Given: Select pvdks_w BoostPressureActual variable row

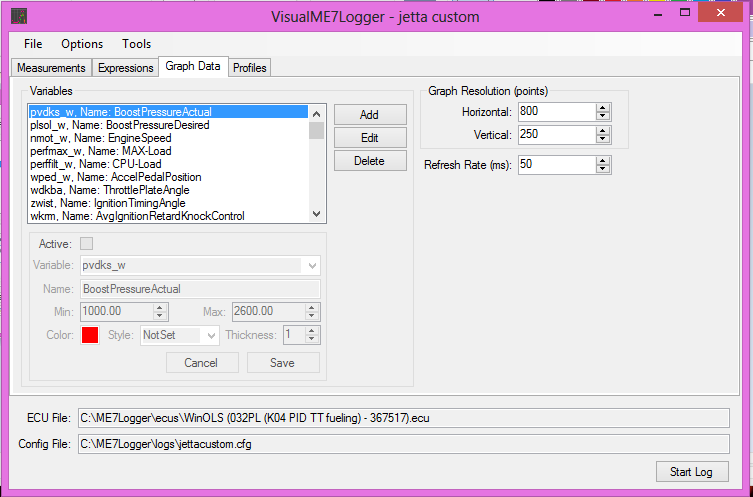Looking at the screenshot, I should pos(168,112).
